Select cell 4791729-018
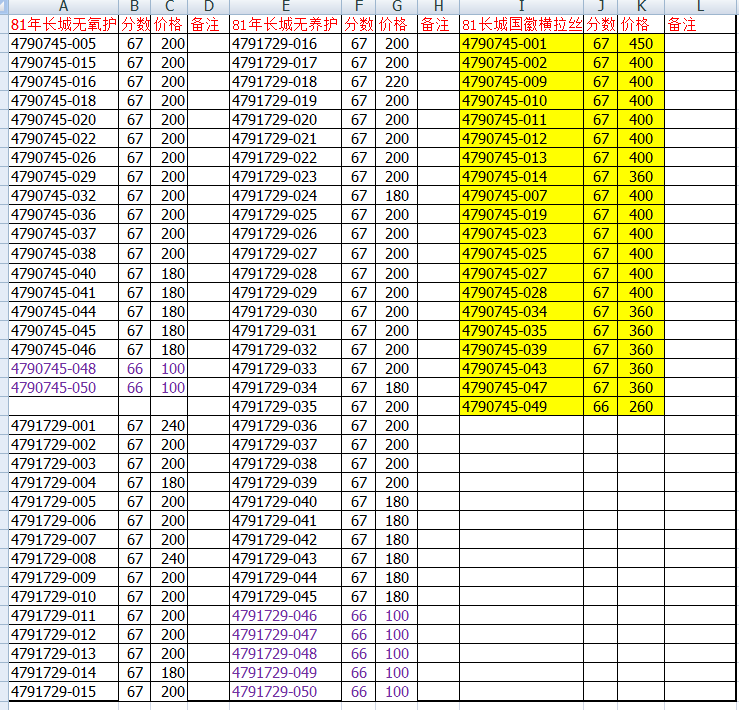Screen dimensions: 739x710 pos(285,81)
